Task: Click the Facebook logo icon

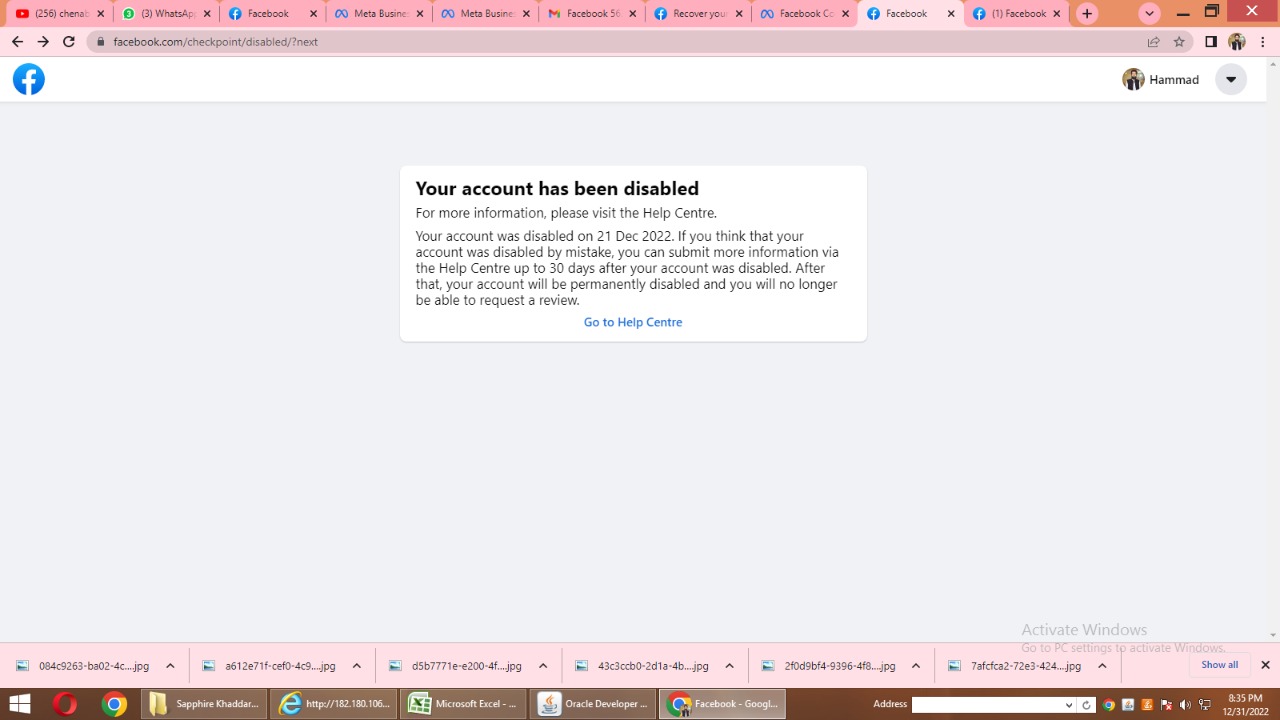Action: pos(29,80)
